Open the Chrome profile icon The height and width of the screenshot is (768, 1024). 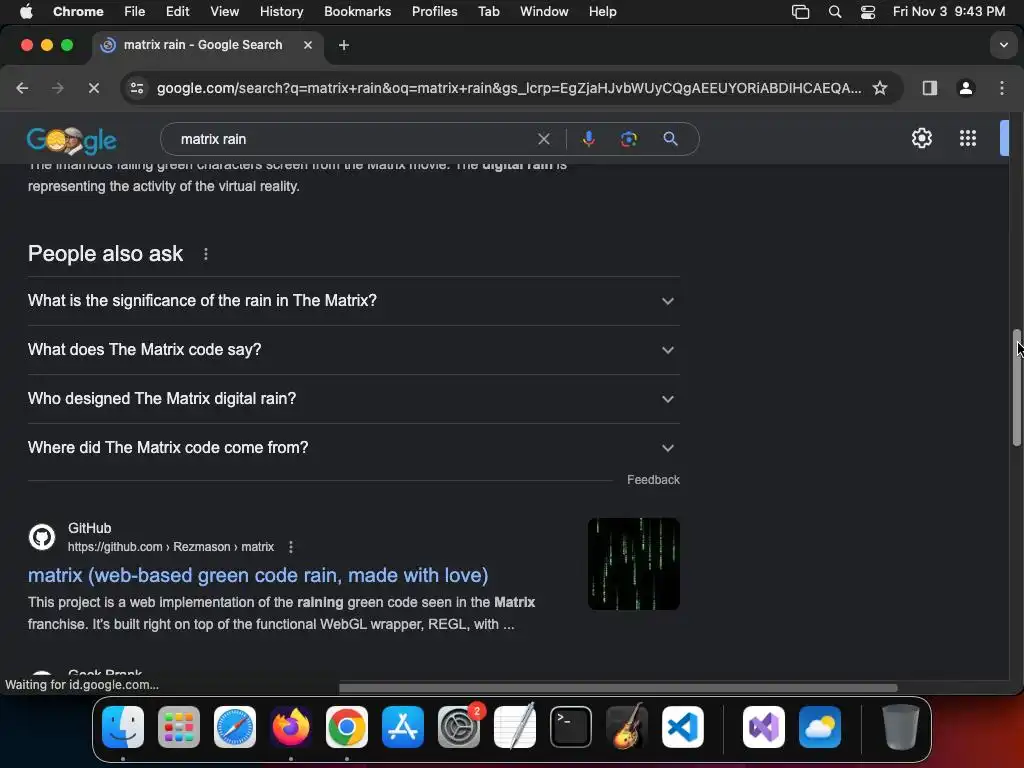(965, 88)
